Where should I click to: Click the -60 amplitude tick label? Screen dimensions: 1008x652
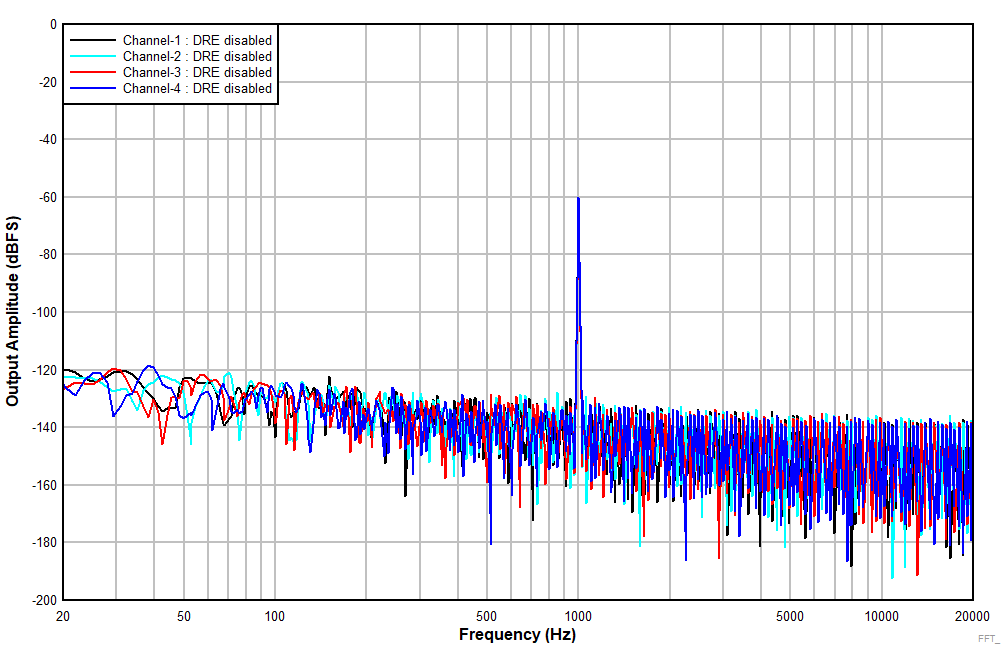47,198
